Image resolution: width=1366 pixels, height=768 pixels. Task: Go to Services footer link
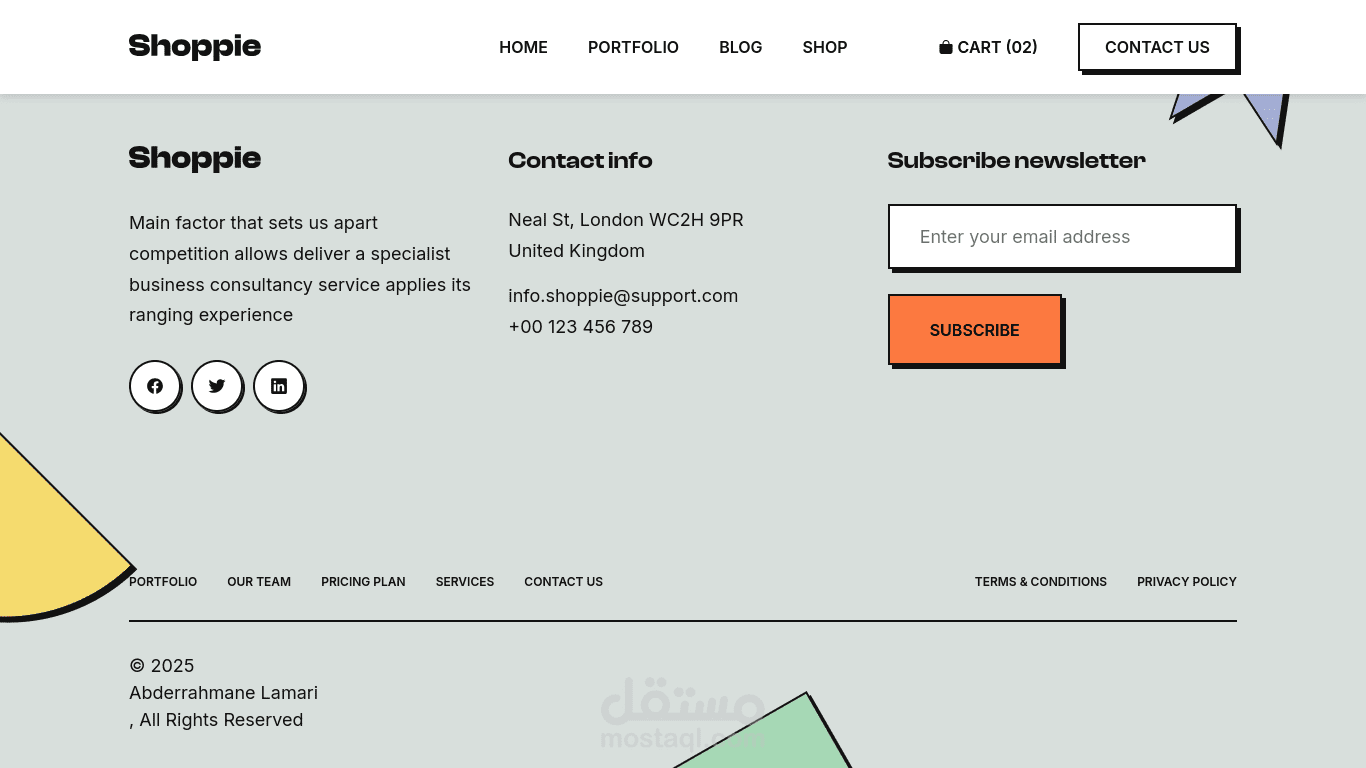click(465, 582)
